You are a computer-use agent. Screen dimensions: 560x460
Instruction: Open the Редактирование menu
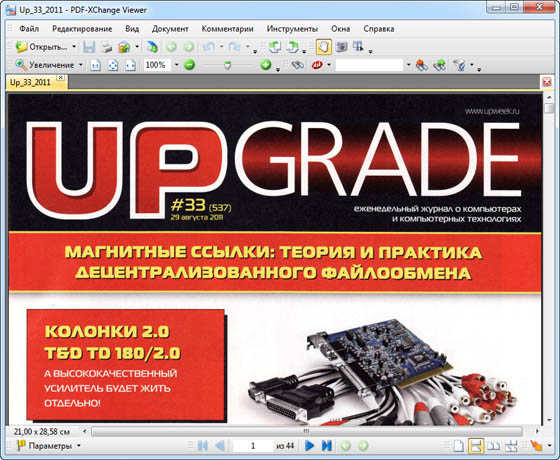click(x=82, y=29)
